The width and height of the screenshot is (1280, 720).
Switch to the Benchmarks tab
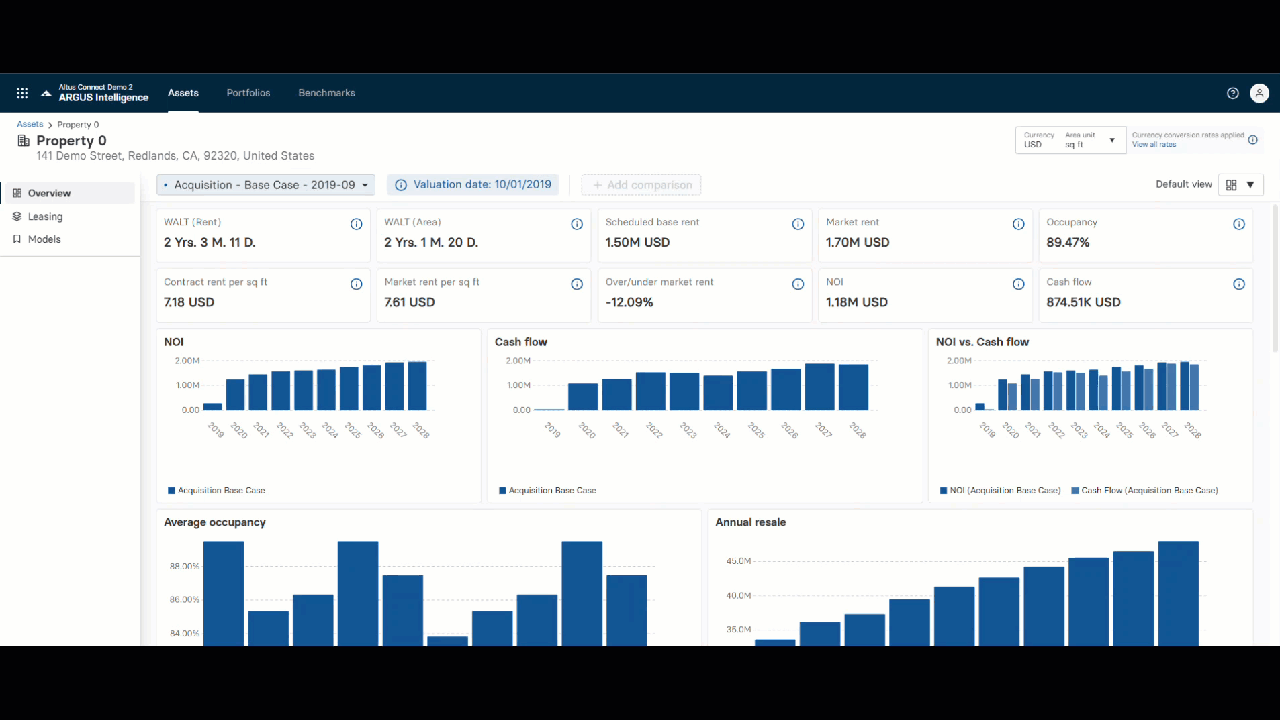(326, 92)
